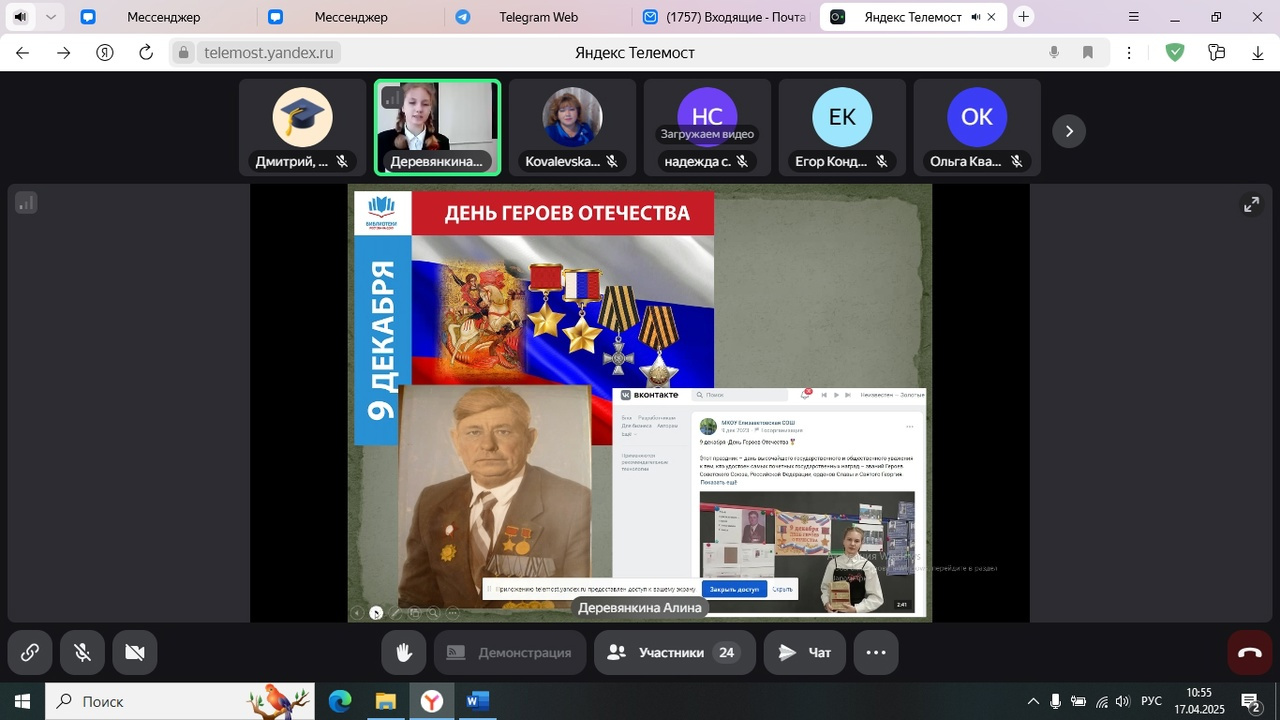Toggle browser tab sound mute icon
Screen dimensions: 1280x720
click(x=20, y=17)
